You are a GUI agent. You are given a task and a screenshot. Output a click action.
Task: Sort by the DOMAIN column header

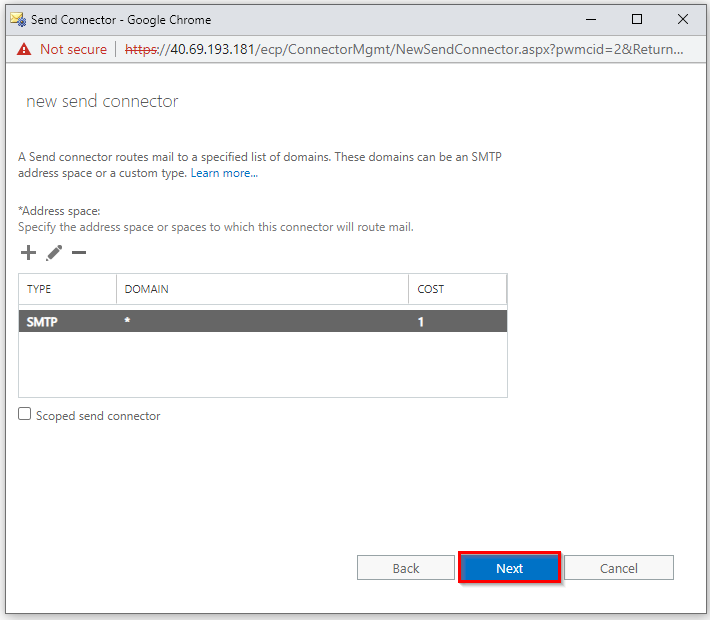(x=263, y=289)
